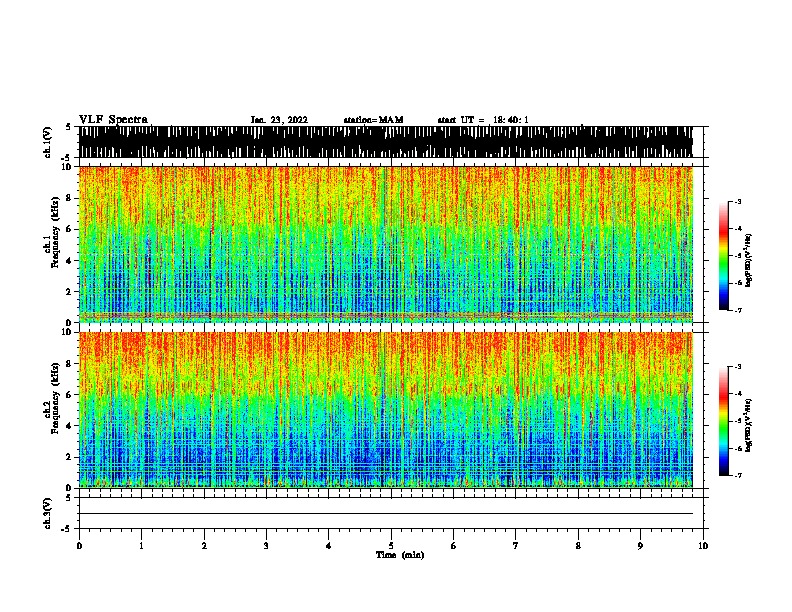Click time axis tick label "5"
The image size is (792, 612).
[391, 546]
